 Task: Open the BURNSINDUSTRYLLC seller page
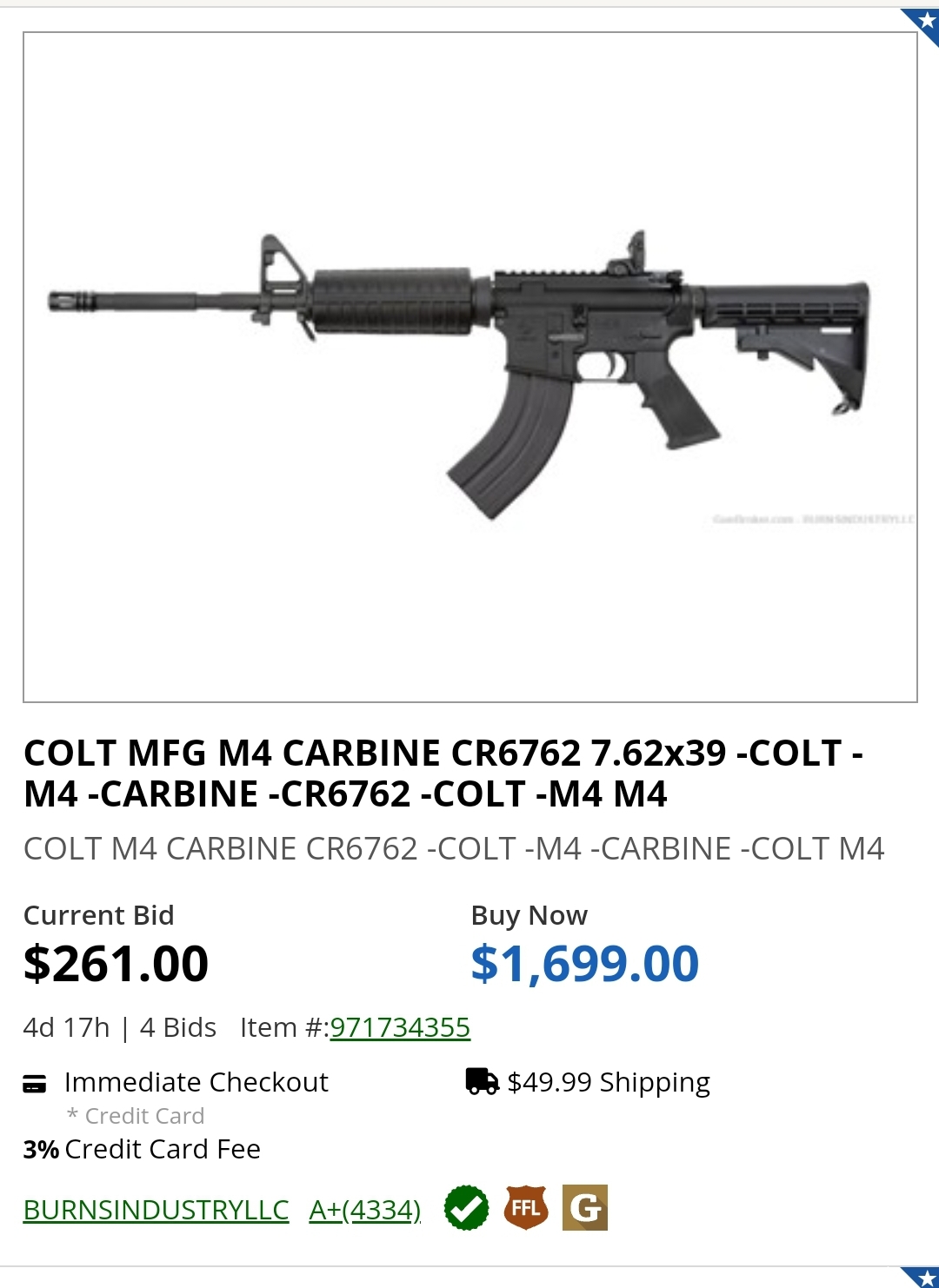(155, 1209)
